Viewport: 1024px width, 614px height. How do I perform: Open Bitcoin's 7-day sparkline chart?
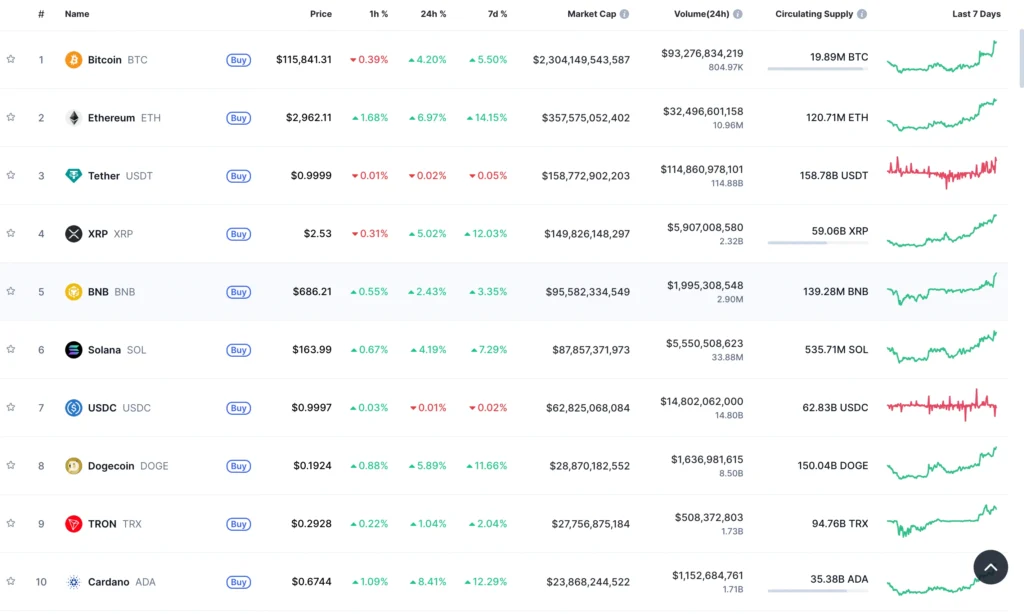coord(942,57)
